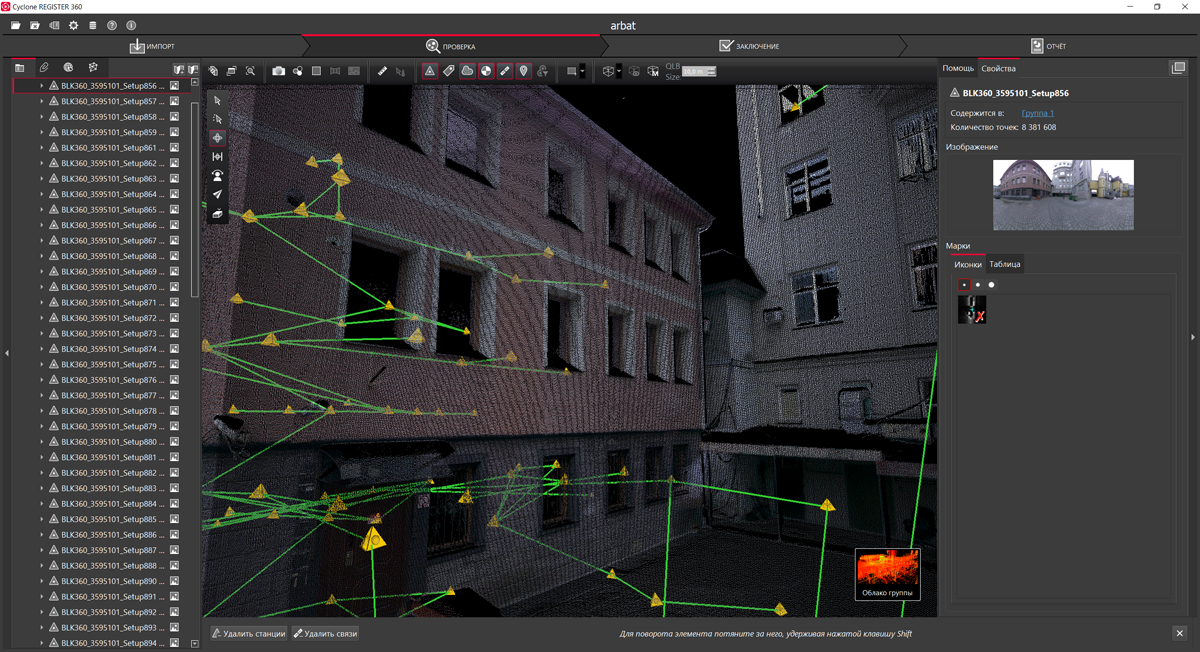
Task: Toggle the checkerboard target display
Action: coord(485,71)
